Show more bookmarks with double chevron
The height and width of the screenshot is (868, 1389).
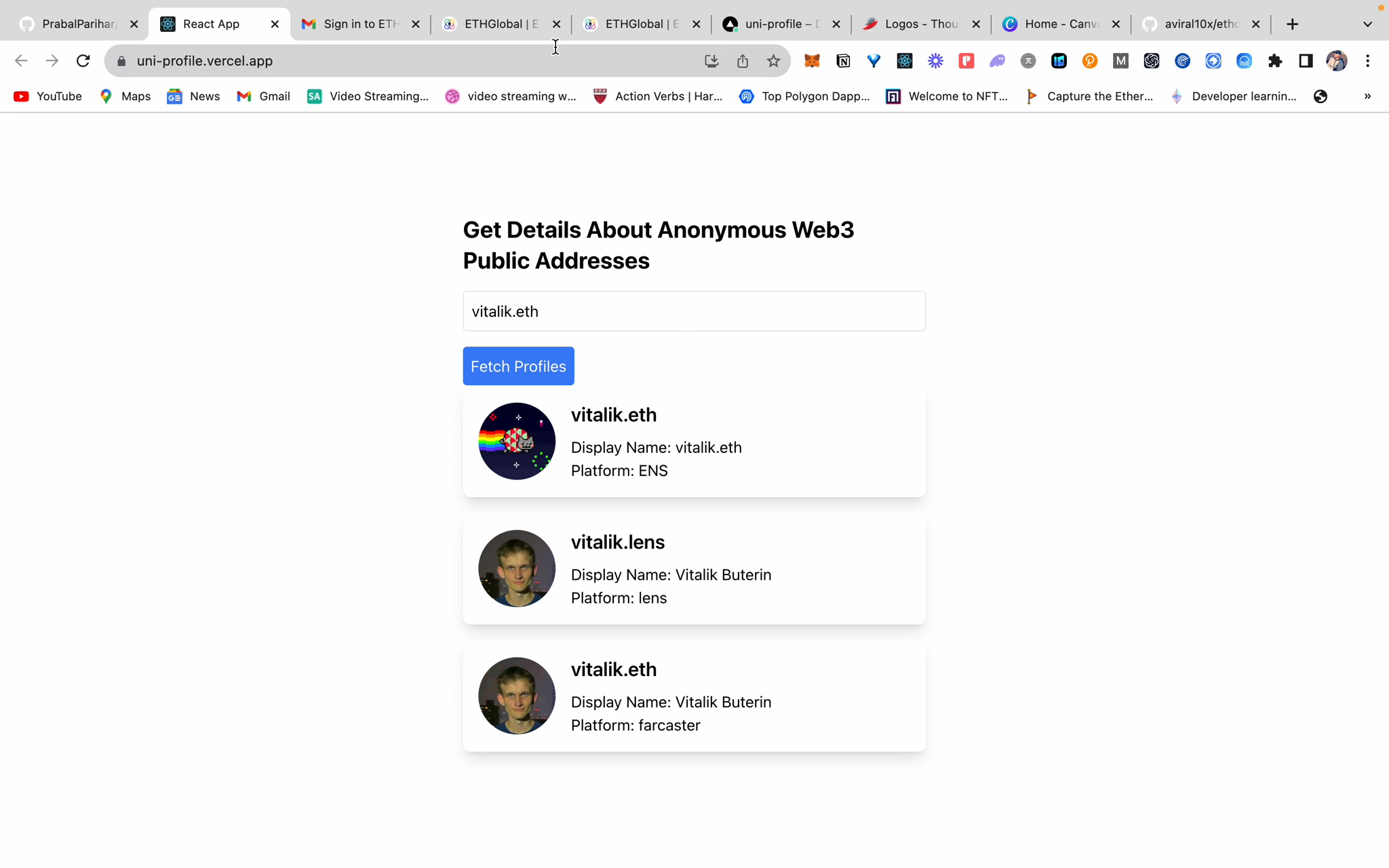coord(1367,96)
